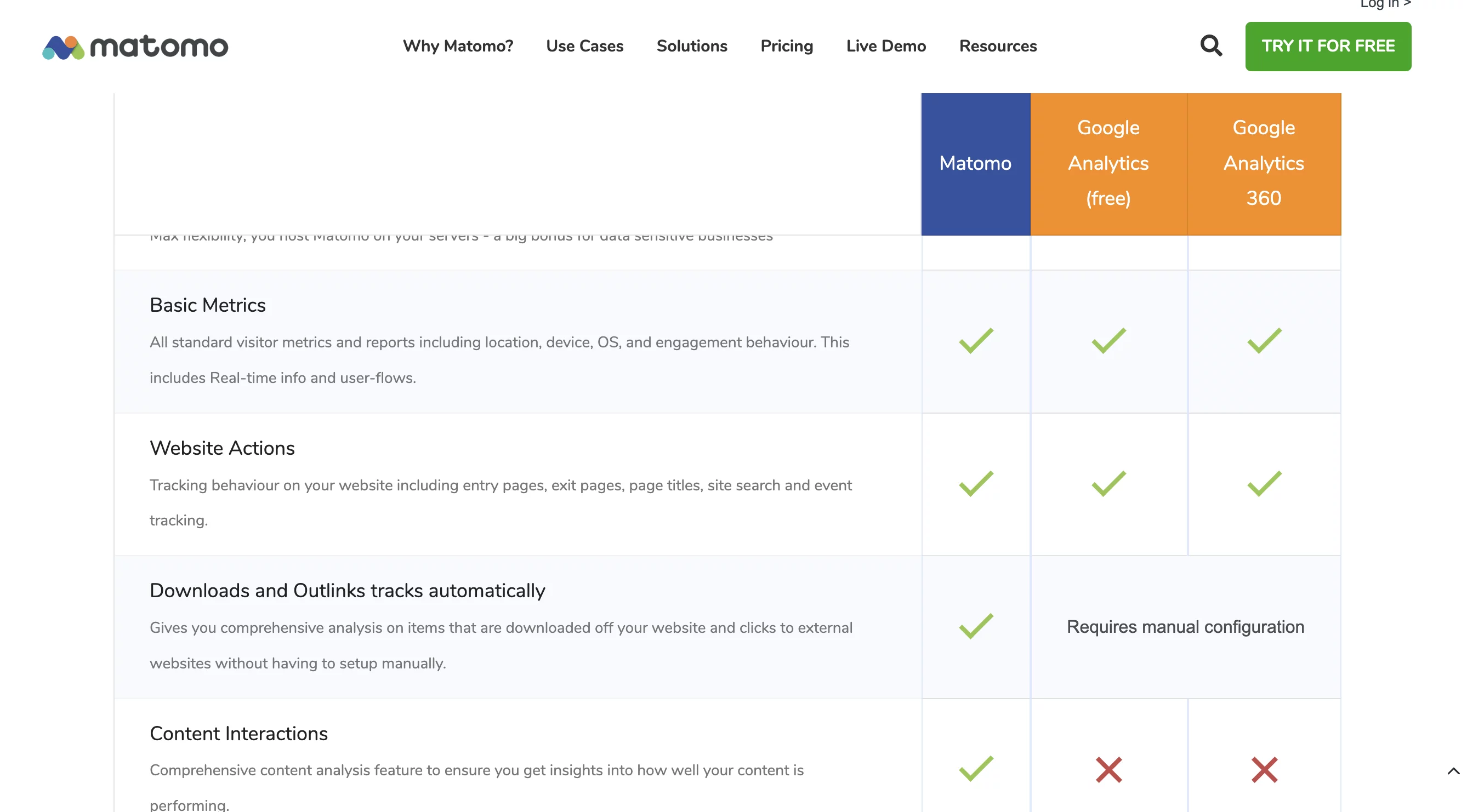The image size is (1467, 812).
Task: Click Matomo's checkmark in the Basic Metrics row
Action: [x=975, y=341]
